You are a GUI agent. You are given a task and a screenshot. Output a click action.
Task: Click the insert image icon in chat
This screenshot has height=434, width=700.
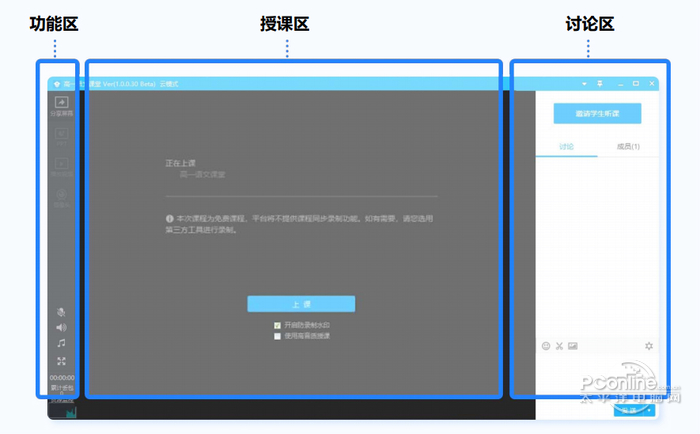tap(573, 346)
